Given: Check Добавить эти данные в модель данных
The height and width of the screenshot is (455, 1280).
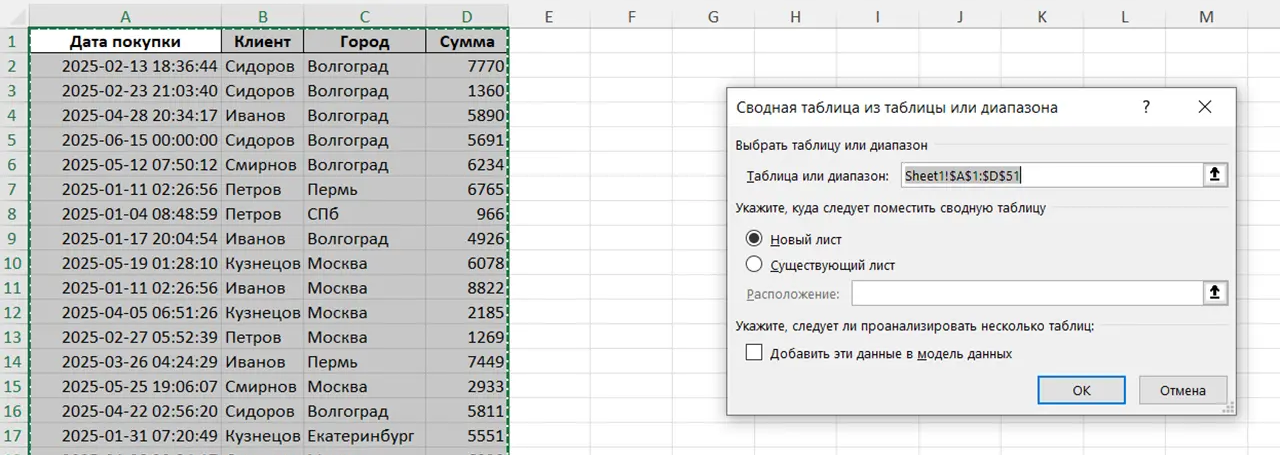Looking at the screenshot, I should point(754,352).
